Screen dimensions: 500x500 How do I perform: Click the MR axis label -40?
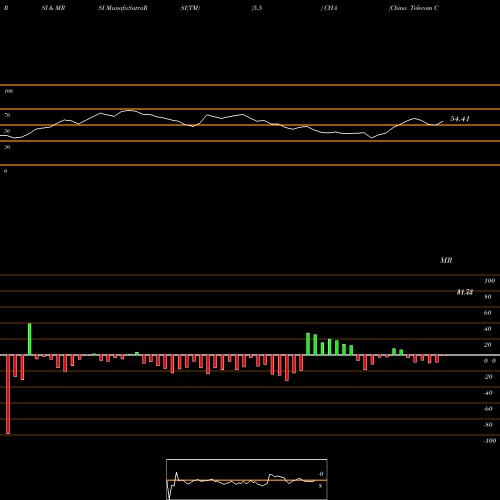coord(488,393)
